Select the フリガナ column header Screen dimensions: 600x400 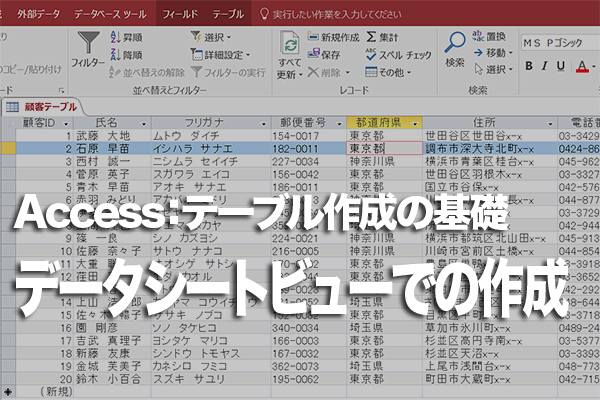pos(205,123)
